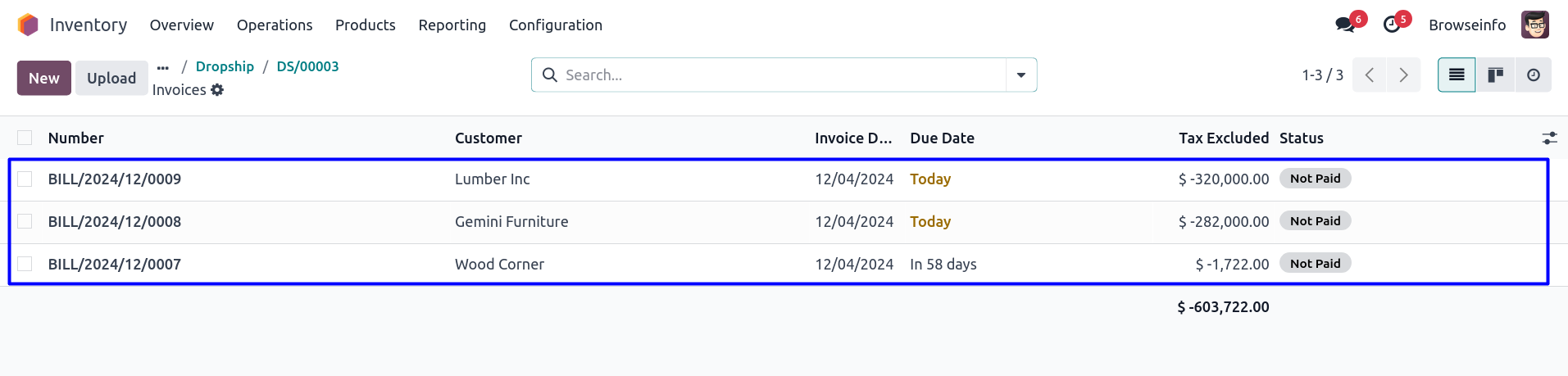Screen dimensions: 1568x376
Task: Open the discuss messages icon
Action: coord(1345,25)
